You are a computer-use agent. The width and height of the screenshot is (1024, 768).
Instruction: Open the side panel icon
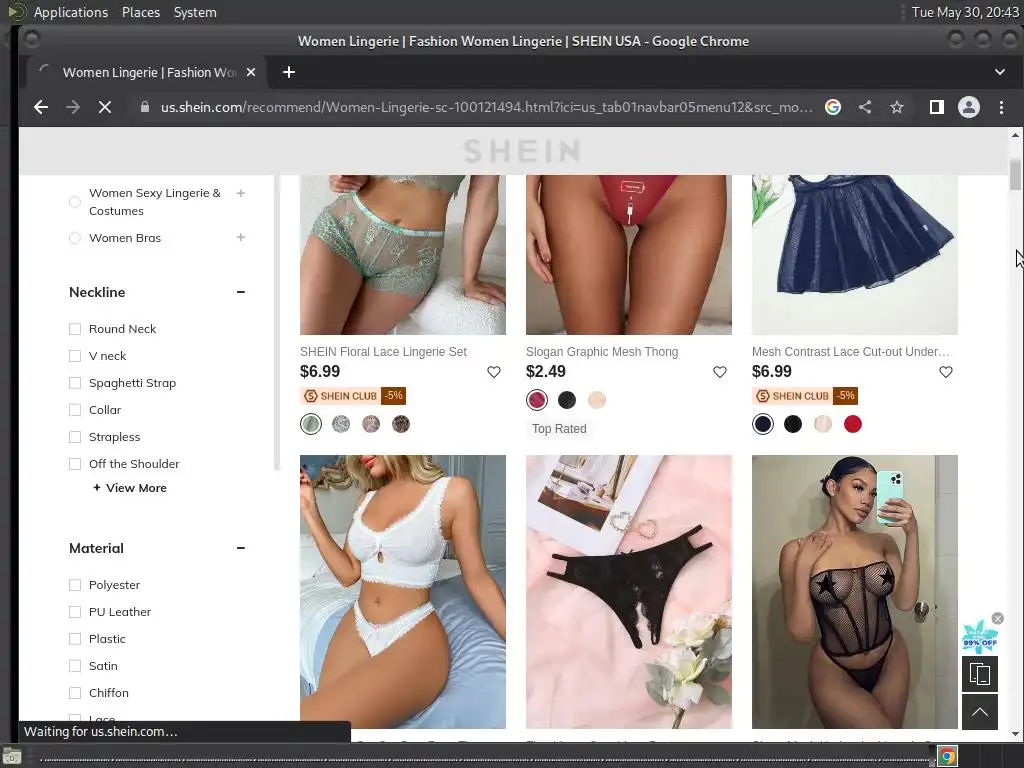936,107
